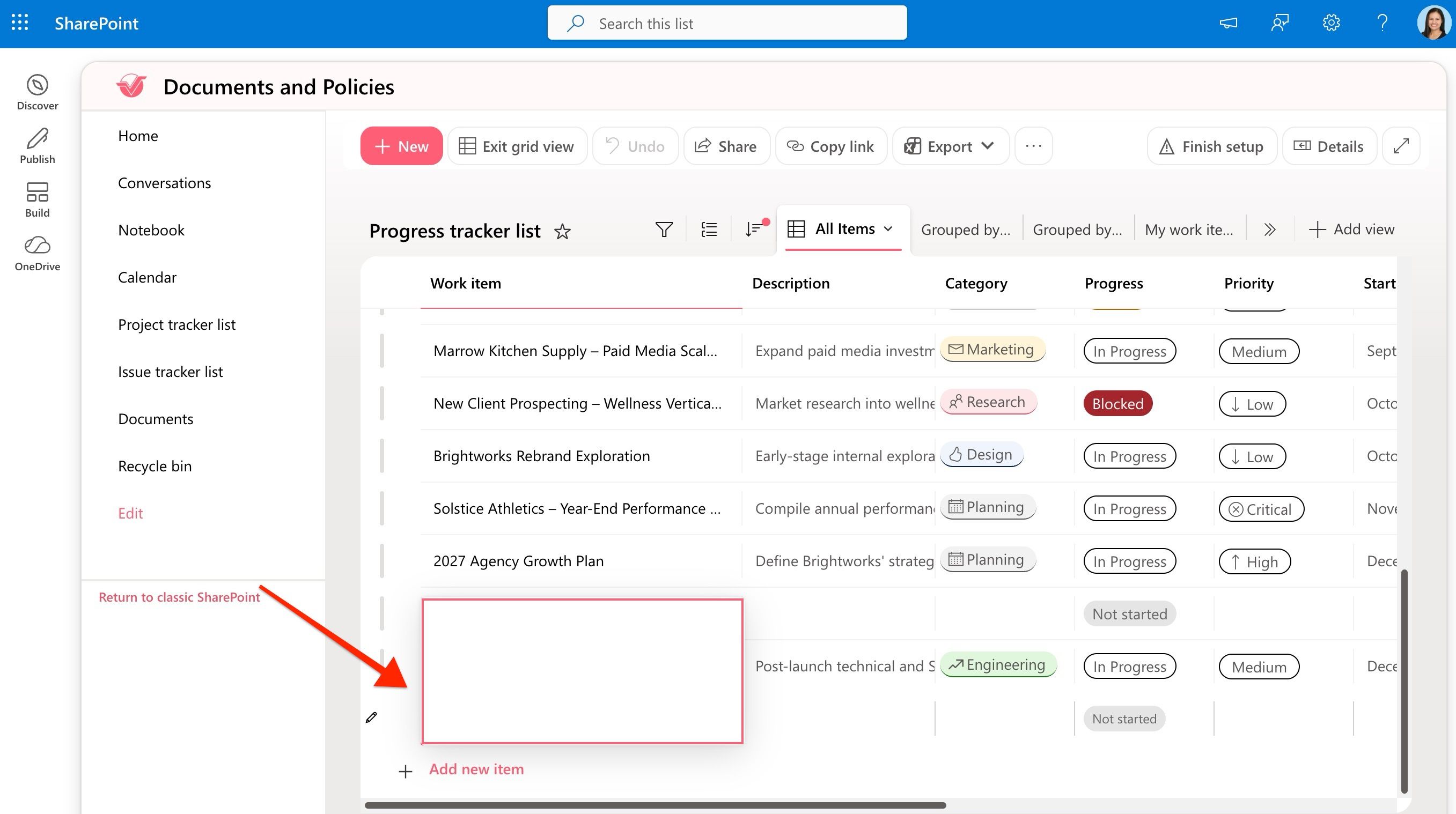Open Recycle bin
Screen dimensions: 1456x814
155,466
